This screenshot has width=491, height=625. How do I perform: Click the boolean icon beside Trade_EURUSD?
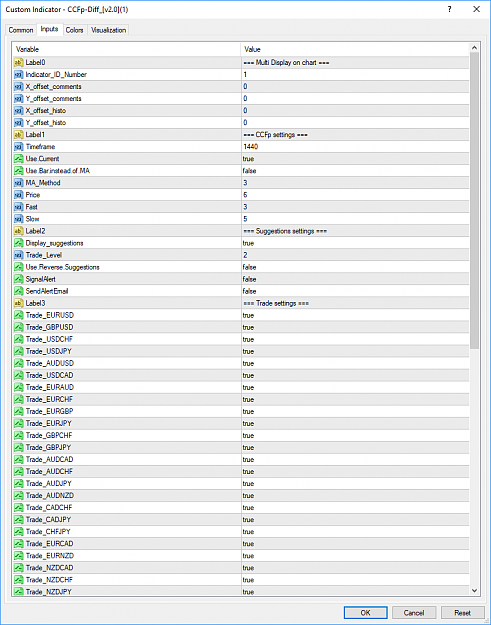click(x=19, y=315)
